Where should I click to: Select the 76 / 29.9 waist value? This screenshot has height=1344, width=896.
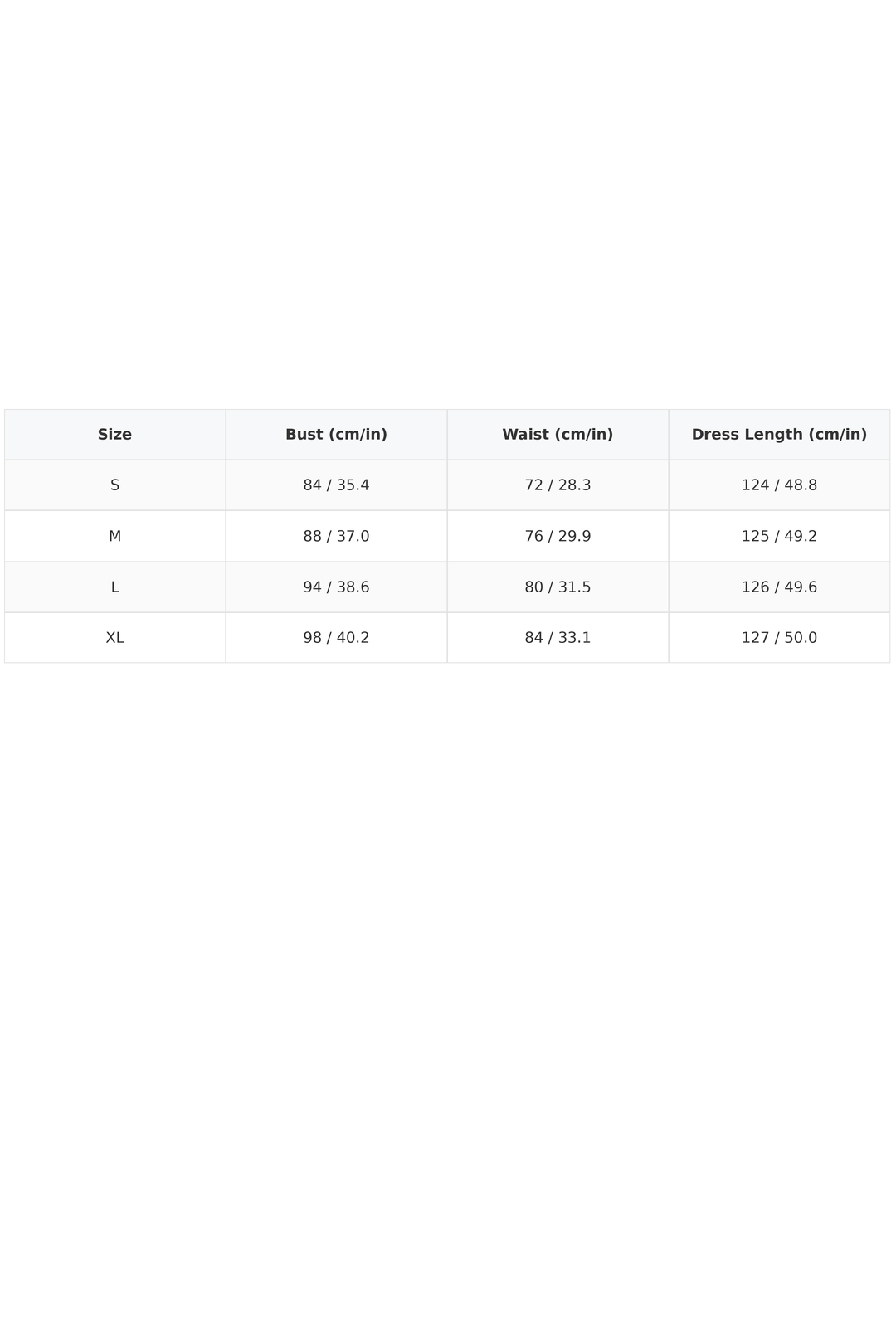(x=558, y=537)
